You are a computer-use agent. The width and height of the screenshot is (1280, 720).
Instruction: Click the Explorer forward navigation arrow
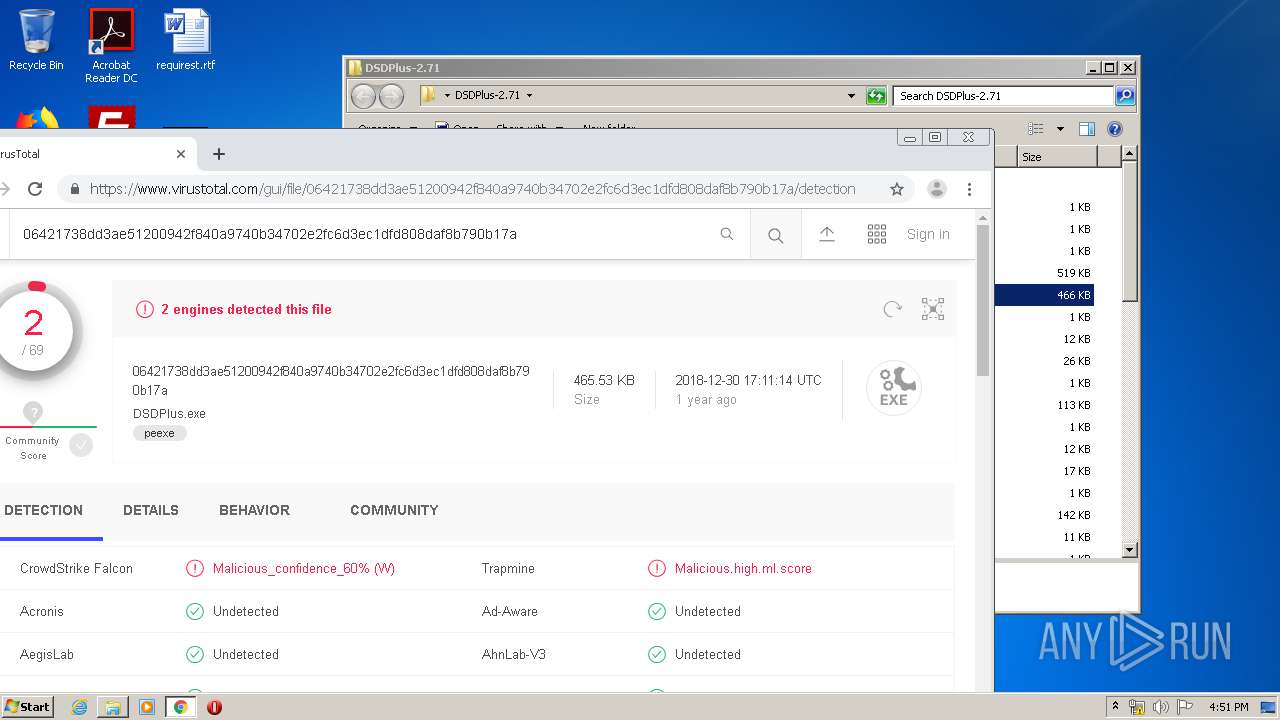coord(391,96)
